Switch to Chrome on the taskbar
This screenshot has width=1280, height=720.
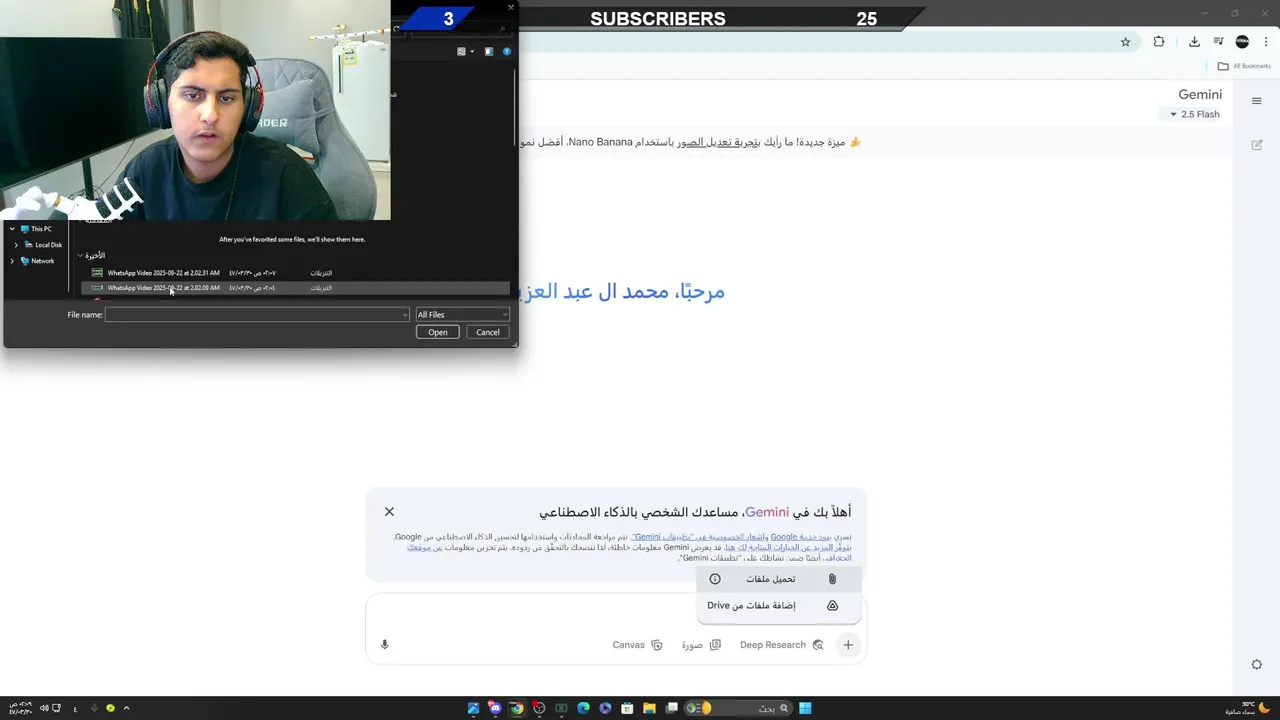click(x=517, y=708)
